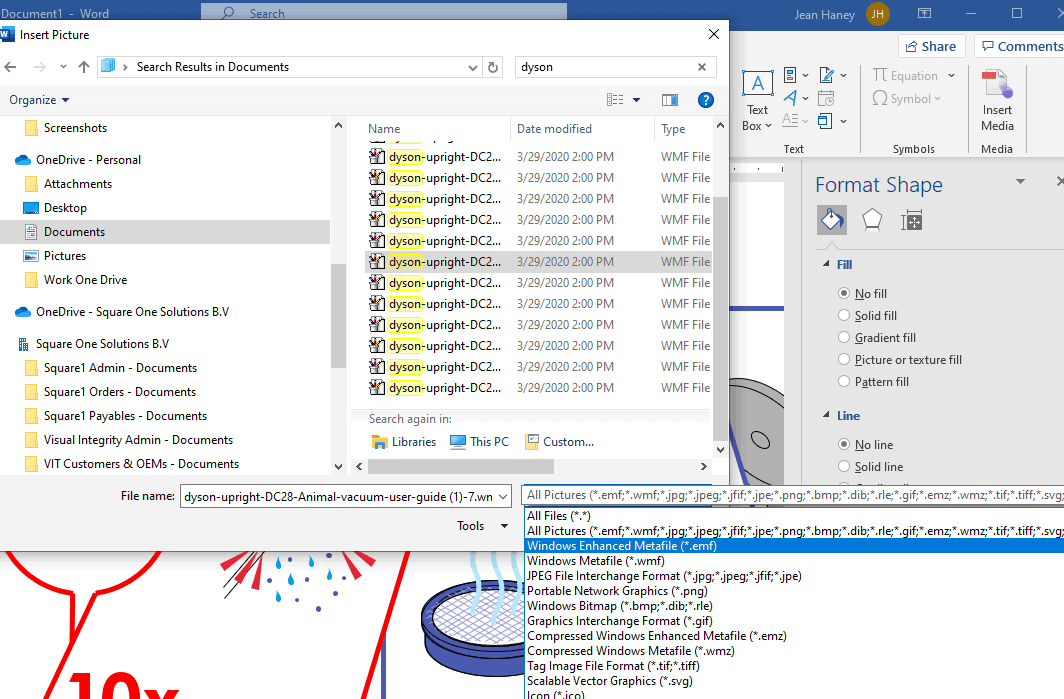This screenshot has height=699, width=1064.
Task: Expand File name combo box dropdown
Action: point(503,497)
